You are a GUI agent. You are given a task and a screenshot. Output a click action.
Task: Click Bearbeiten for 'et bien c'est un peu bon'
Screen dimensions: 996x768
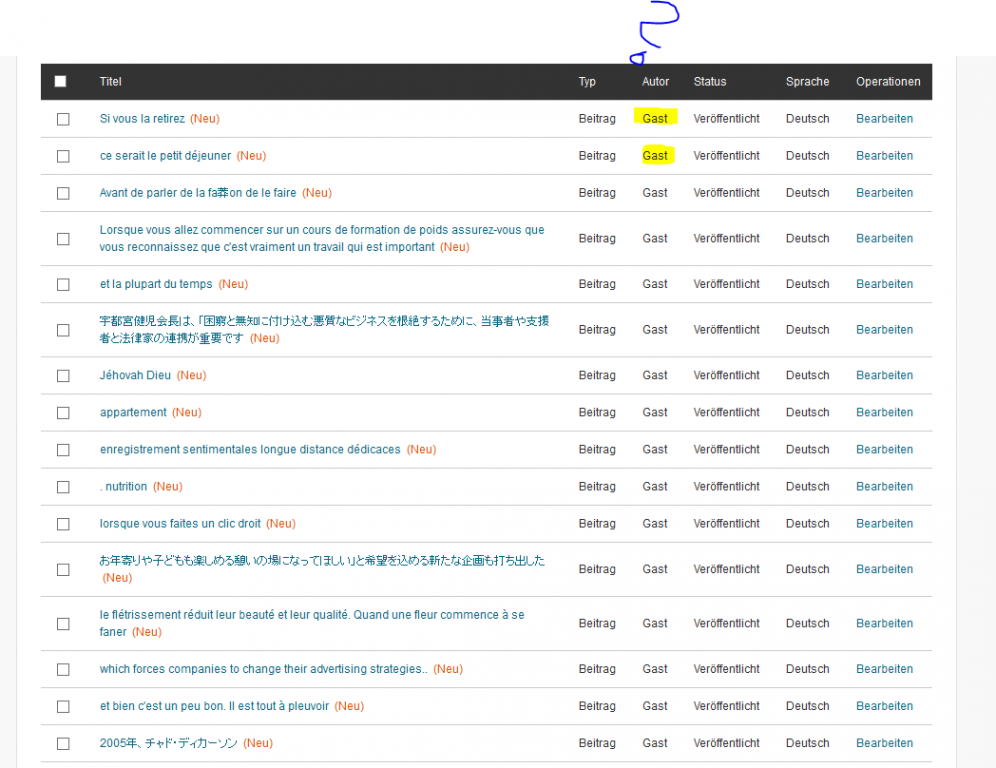click(884, 707)
